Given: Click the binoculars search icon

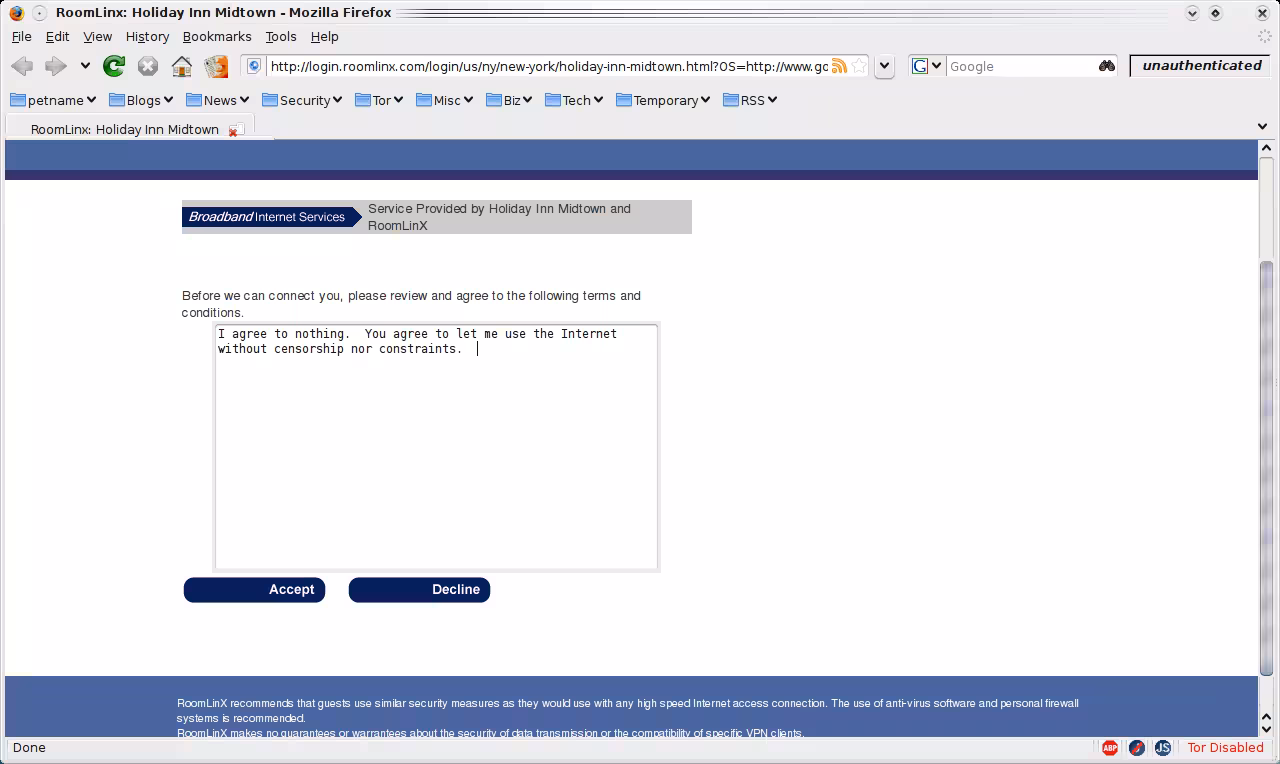Looking at the screenshot, I should tap(1107, 66).
